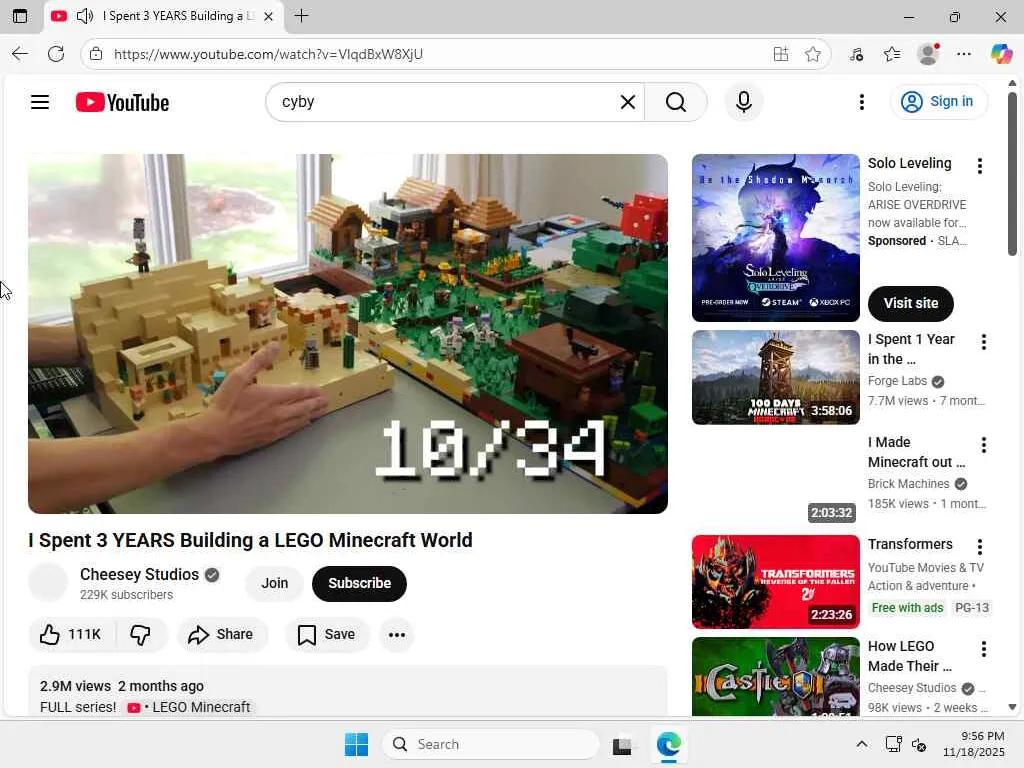Open the YouTube guide hamburger menu

pyautogui.click(x=40, y=102)
